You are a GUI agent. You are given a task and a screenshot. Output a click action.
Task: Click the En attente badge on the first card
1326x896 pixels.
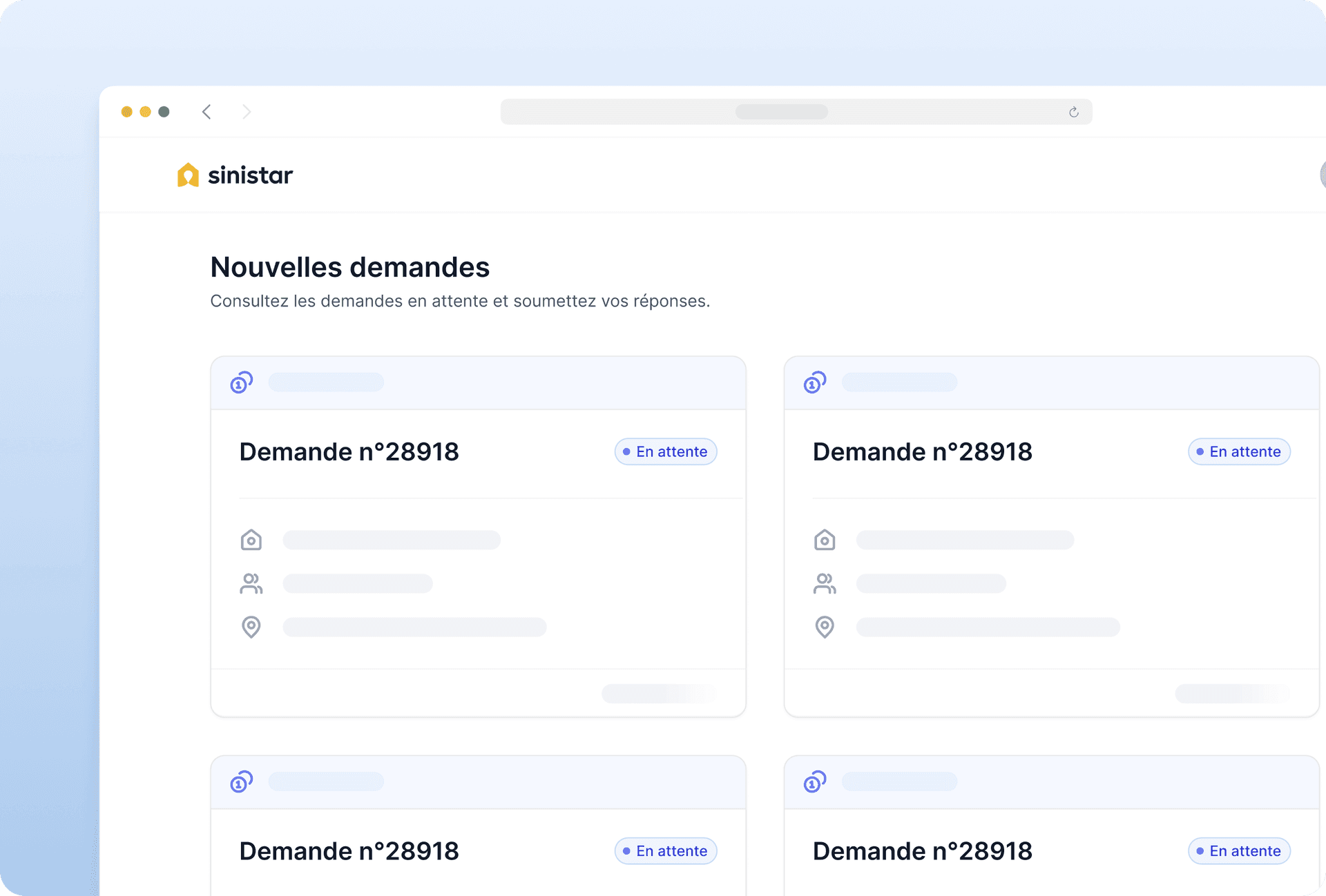pos(665,451)
